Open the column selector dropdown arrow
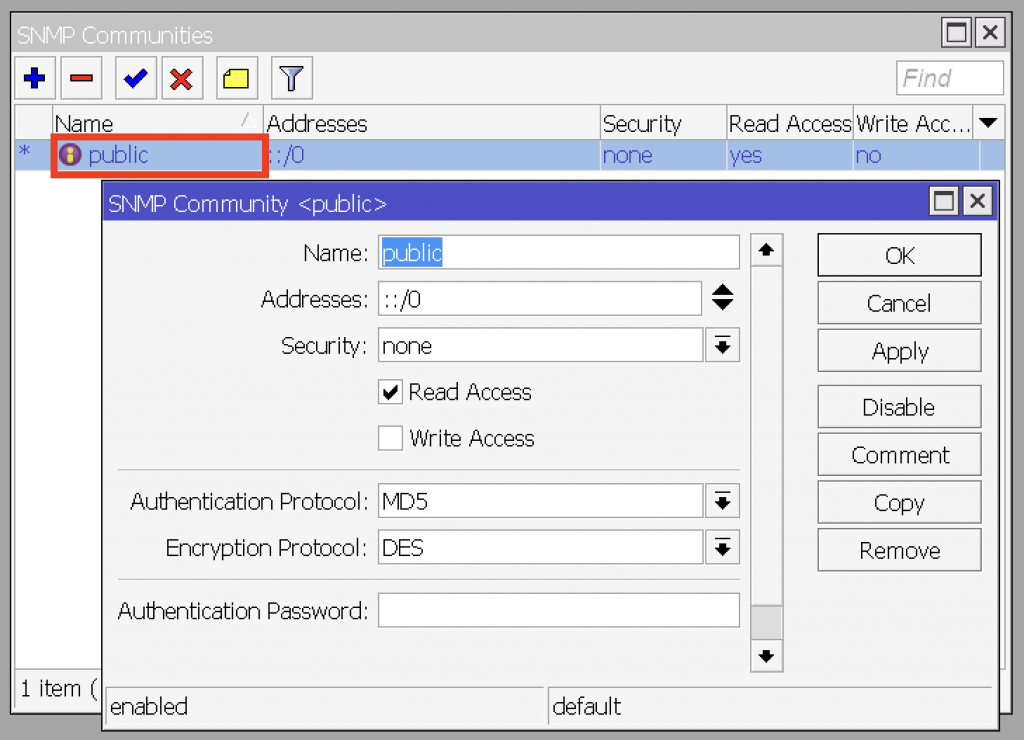 [989, 123]
